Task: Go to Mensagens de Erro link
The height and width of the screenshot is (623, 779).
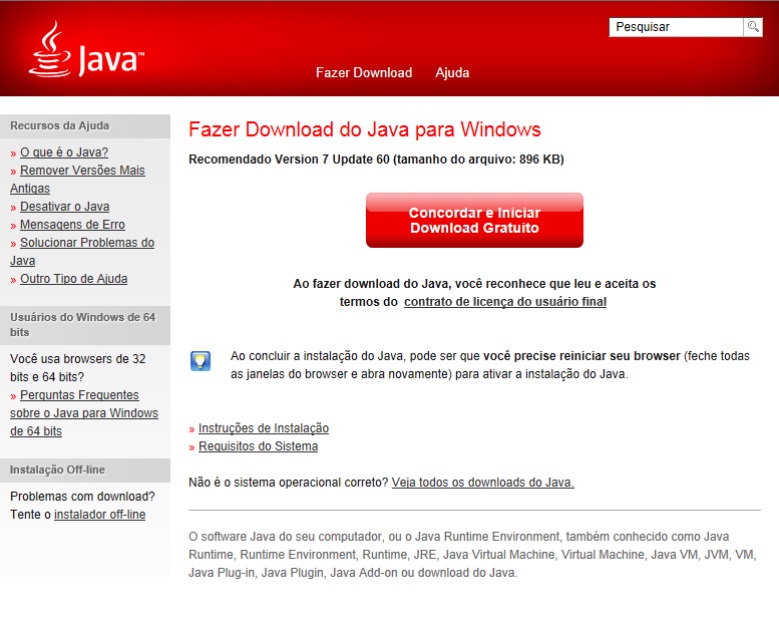Action: tap(72, 225)
